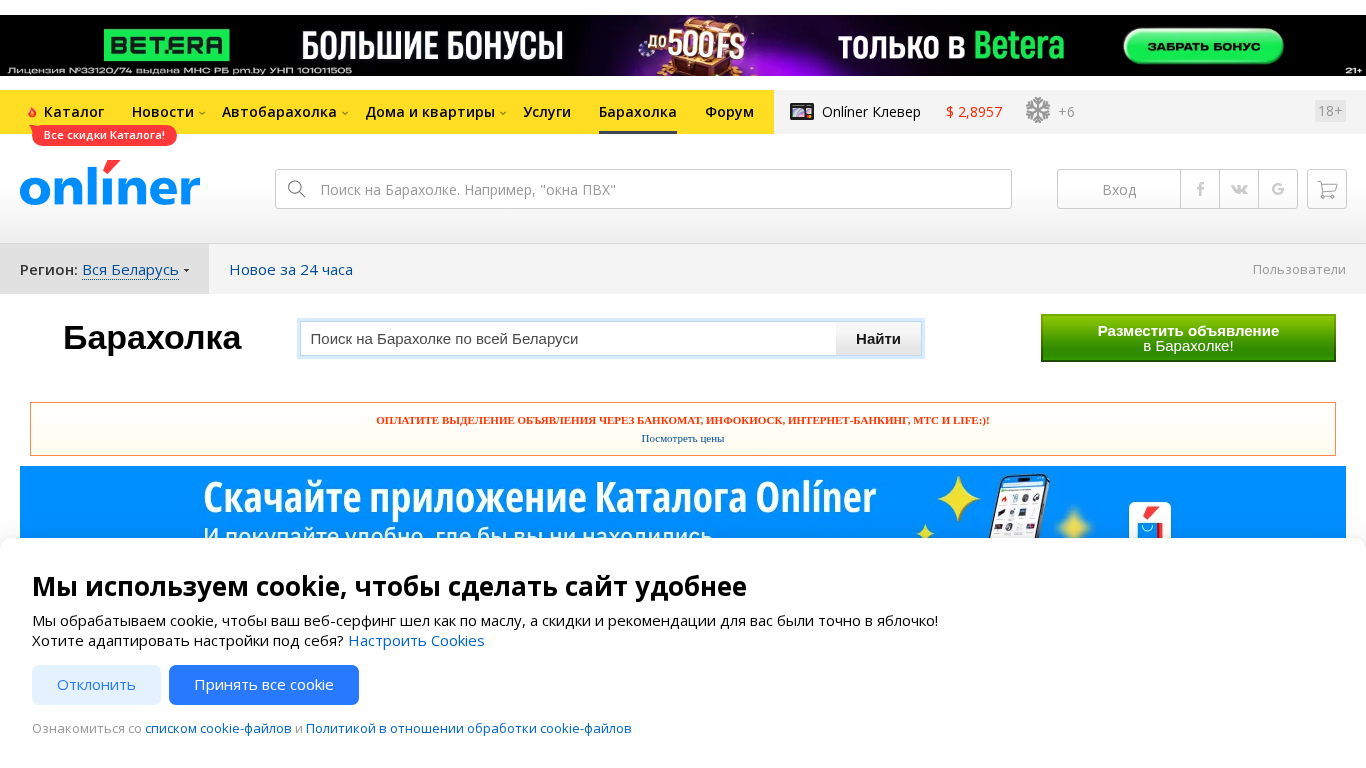Open Дома и квартиры section

(x=430, y=112)
